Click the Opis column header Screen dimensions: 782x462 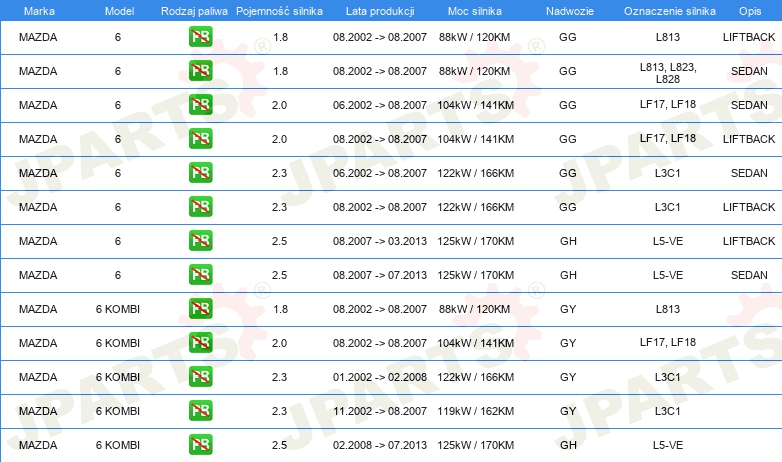[750, 11]
